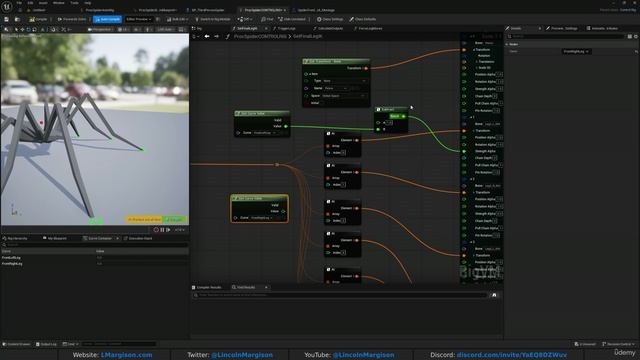Click the Details panel settings gear icon
This screenshot has height=360, width=640.
click(636, 36)
